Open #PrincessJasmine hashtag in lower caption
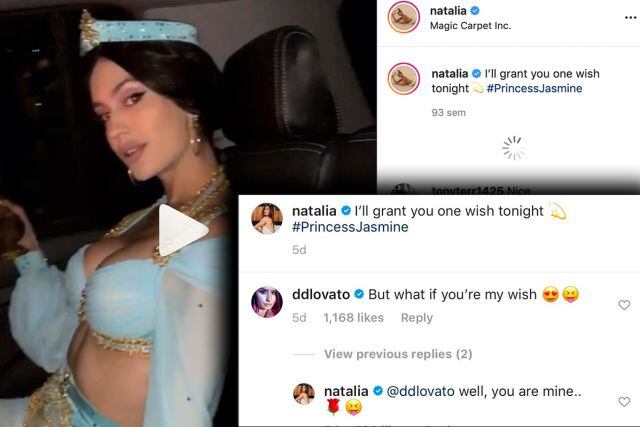Viewport: 640px width, 427px height. [x=350, y=227]
